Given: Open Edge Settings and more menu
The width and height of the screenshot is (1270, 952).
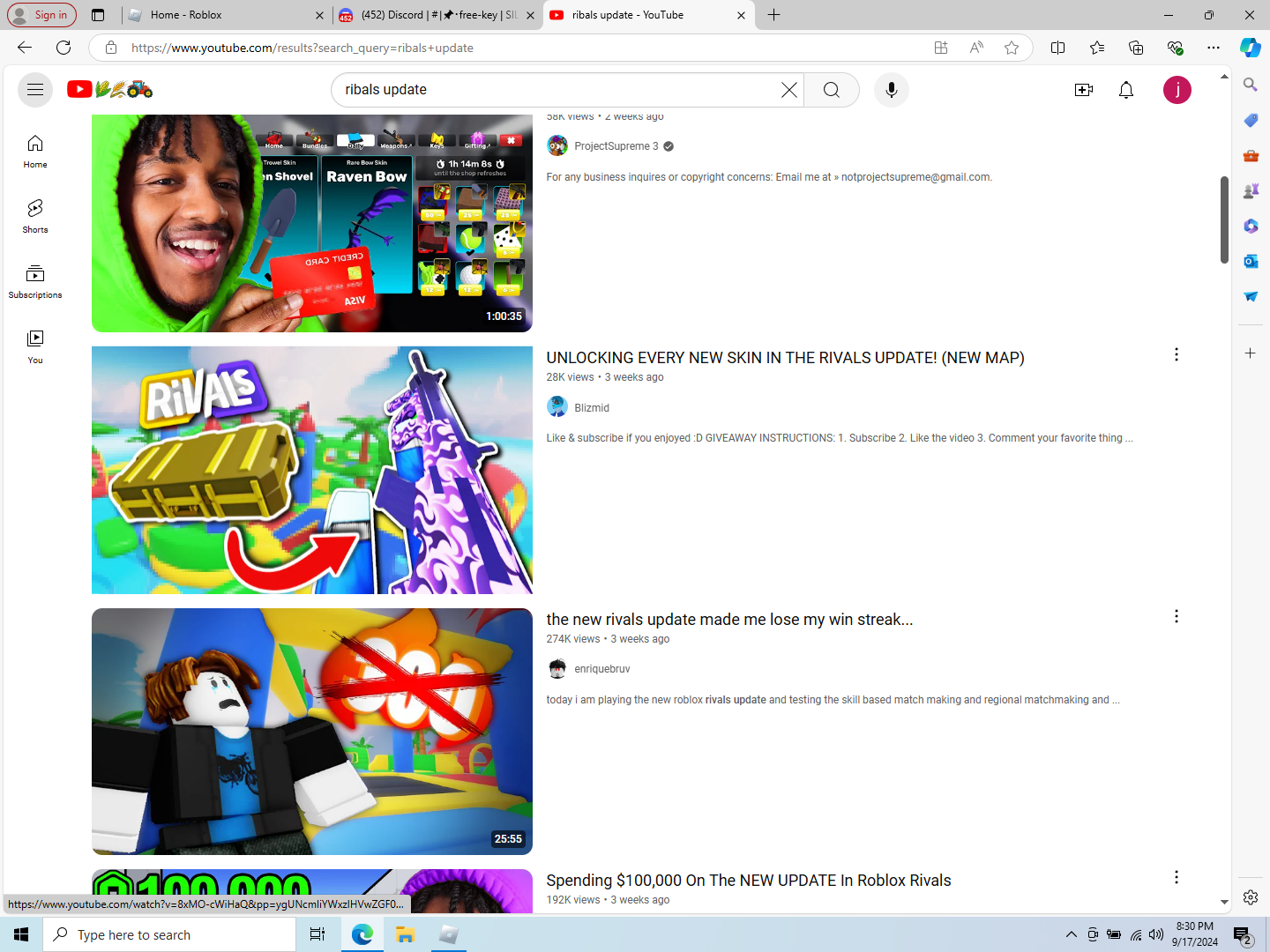Looking at the screenshot, I should (1214, 48).
